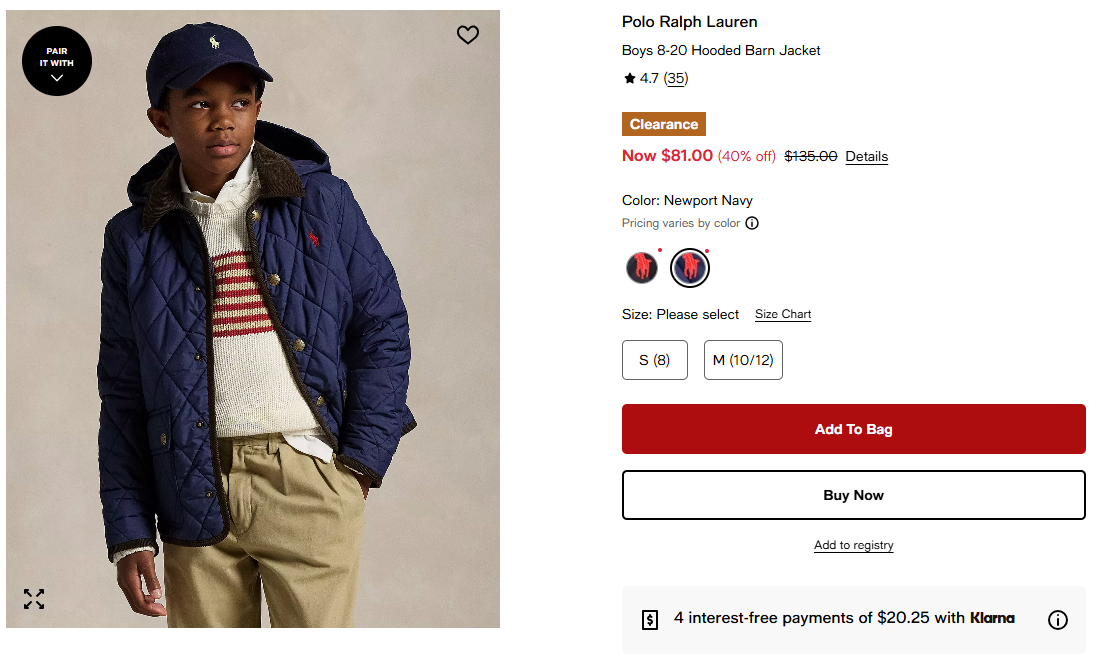Click the rating star icon
The height and width of the screenshot is (663, 1100).
click(629, 78)
